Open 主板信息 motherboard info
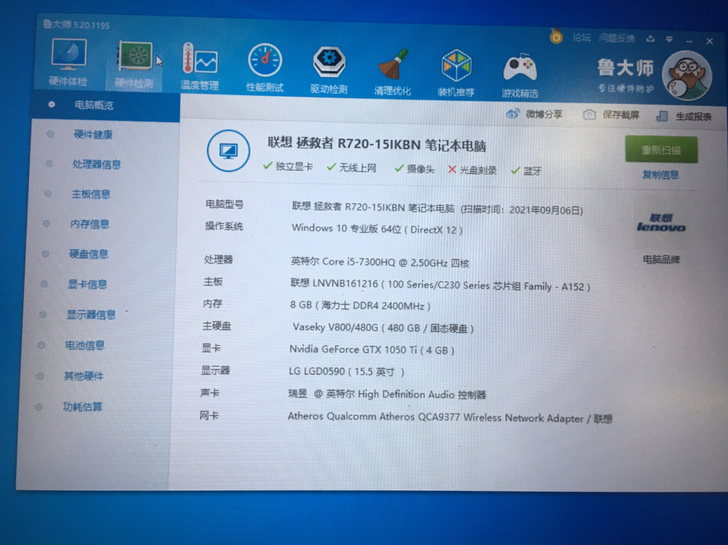 click(91, 194)
